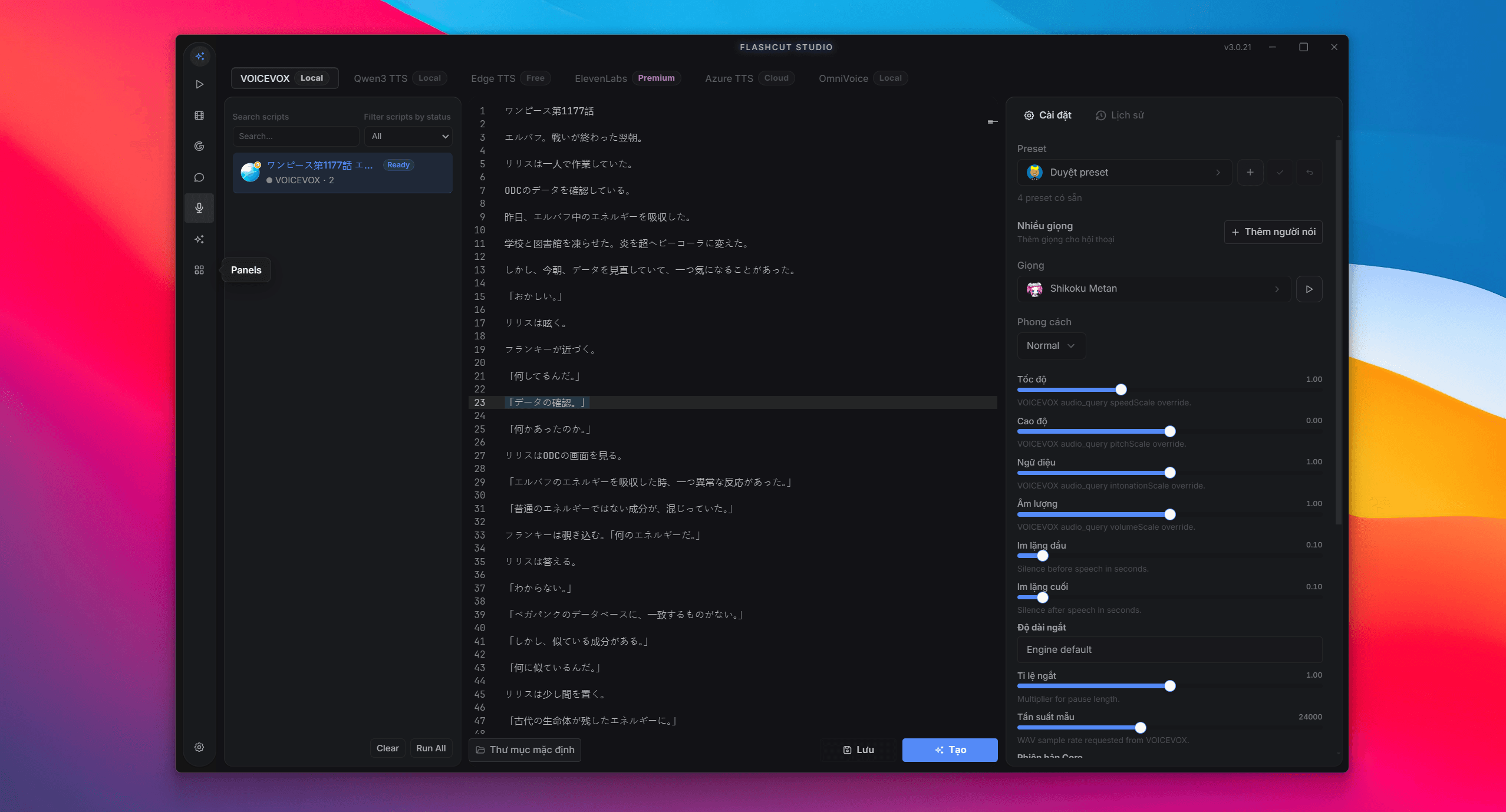Generate audio with the Tạo button
The image size is (1506, 812).
pos(950,750)
